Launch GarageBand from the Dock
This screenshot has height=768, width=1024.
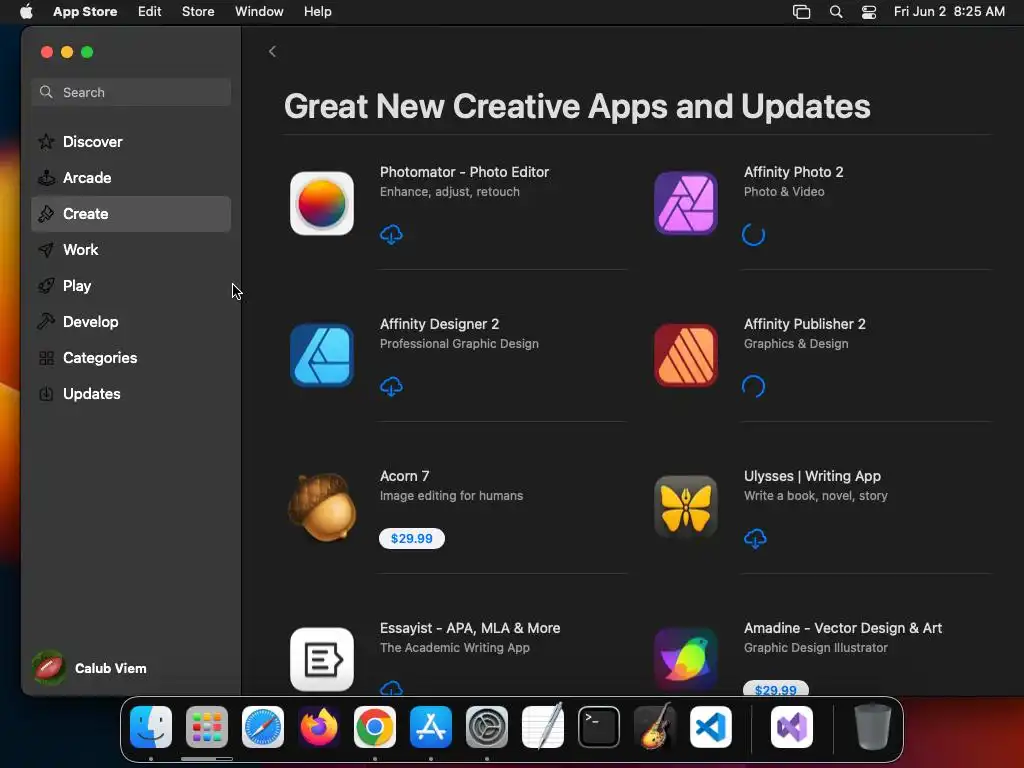655,727
